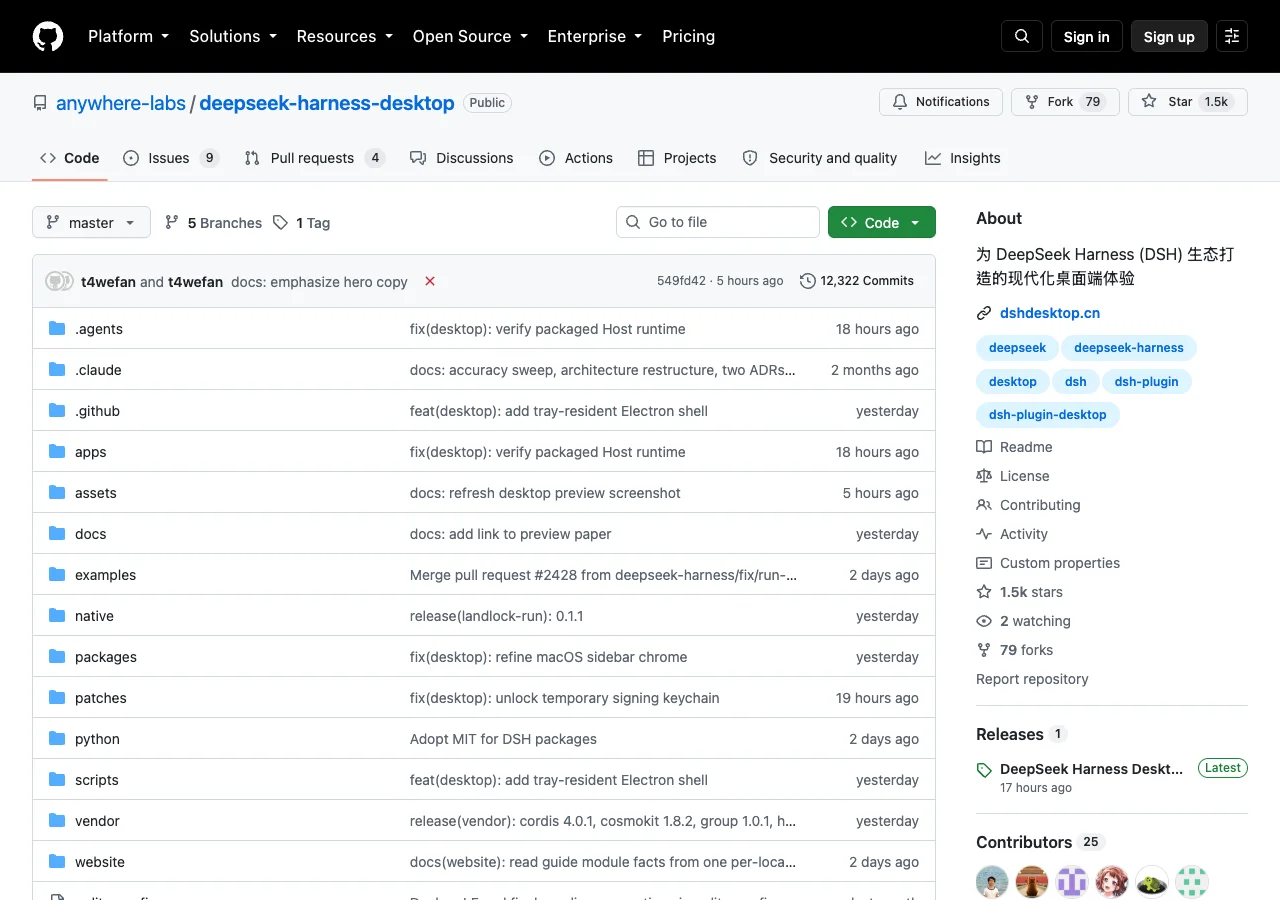The height and width of the screenshot is (900, 1280).
Task: Open the 'docs: emphasize hero copy' commit message
Action: pyautogui.click(x=319, y=282)
